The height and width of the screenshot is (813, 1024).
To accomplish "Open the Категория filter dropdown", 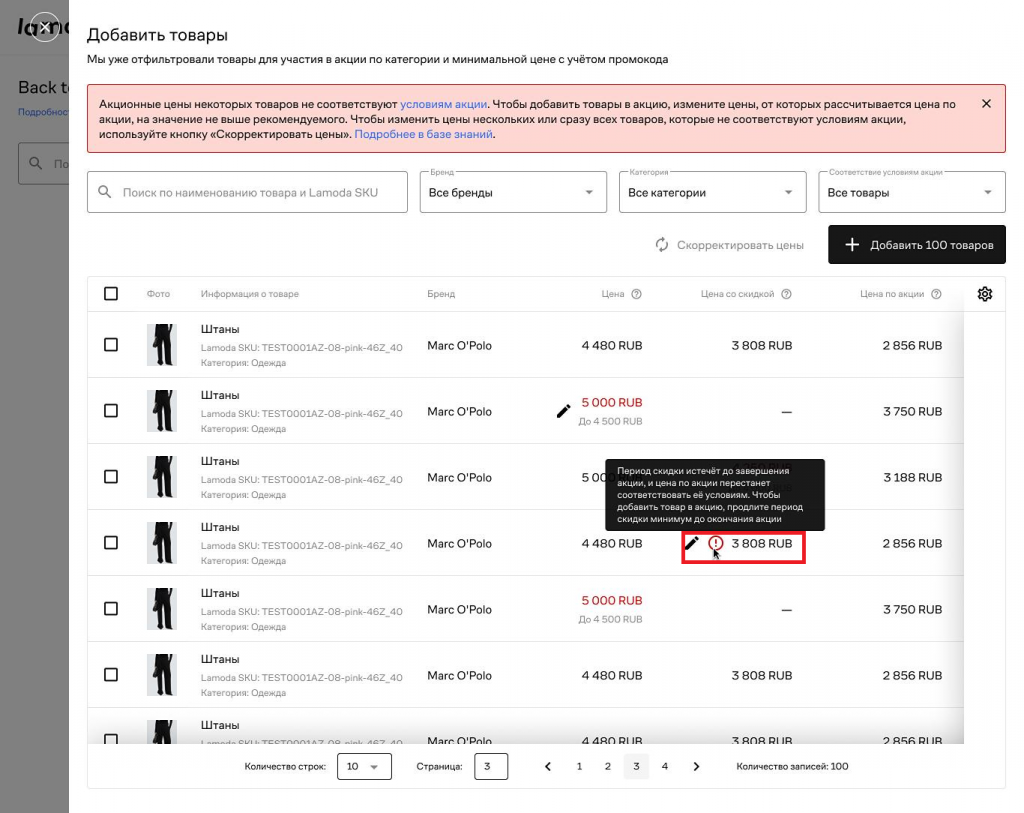I will tap(712, 192).
